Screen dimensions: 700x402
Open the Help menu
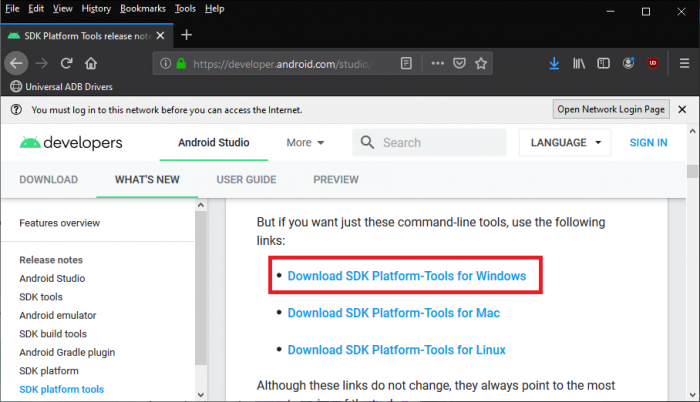pos(215,8)
